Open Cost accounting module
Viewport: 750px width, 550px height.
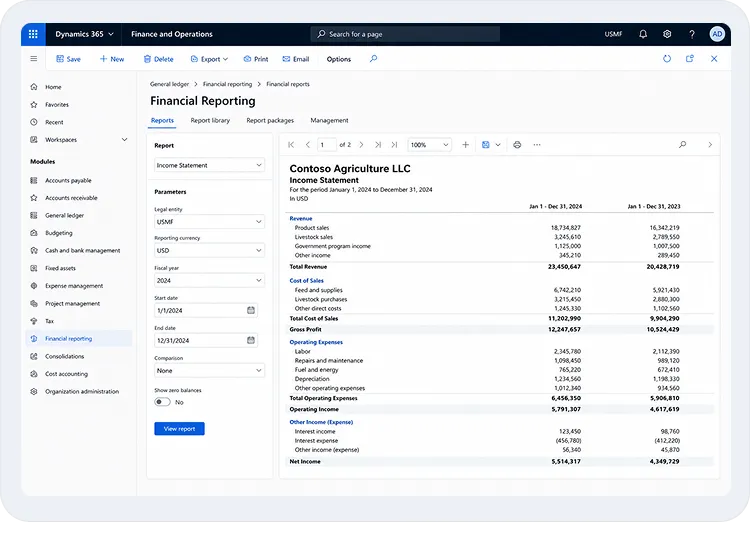tap(66, 374)
